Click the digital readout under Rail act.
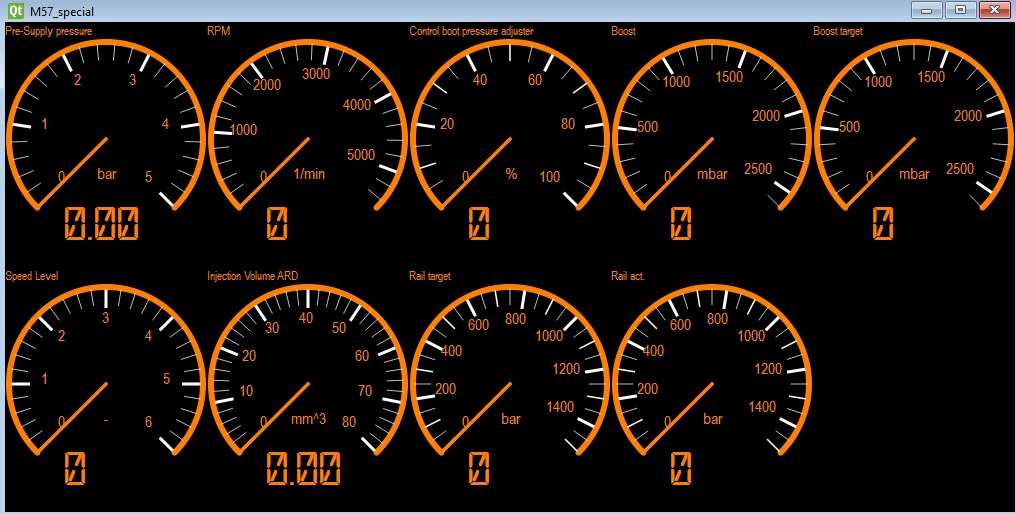Viewport: 1016px width, 513px height. (681, 468)
